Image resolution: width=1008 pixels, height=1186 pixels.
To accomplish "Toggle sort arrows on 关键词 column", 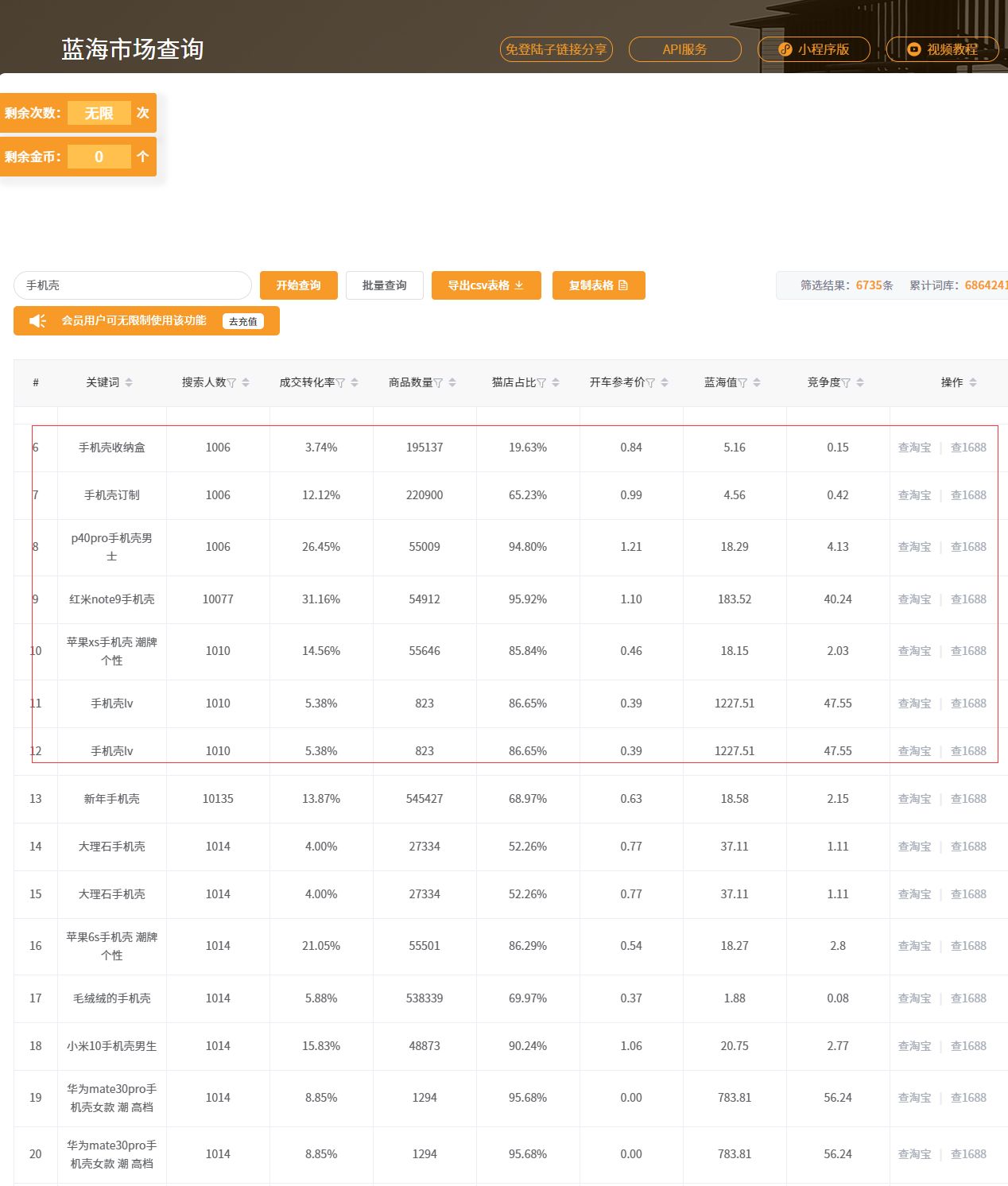I will tap(129, 382).
